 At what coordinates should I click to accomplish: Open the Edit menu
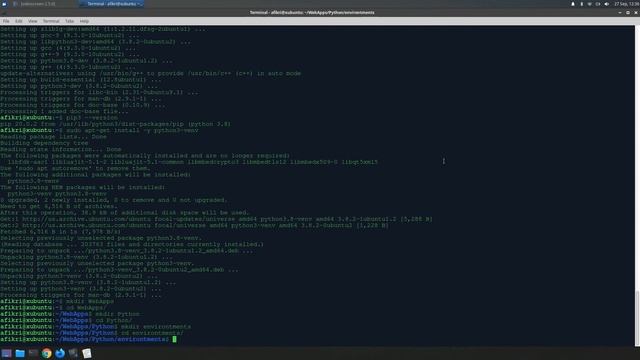pos(19,21)
